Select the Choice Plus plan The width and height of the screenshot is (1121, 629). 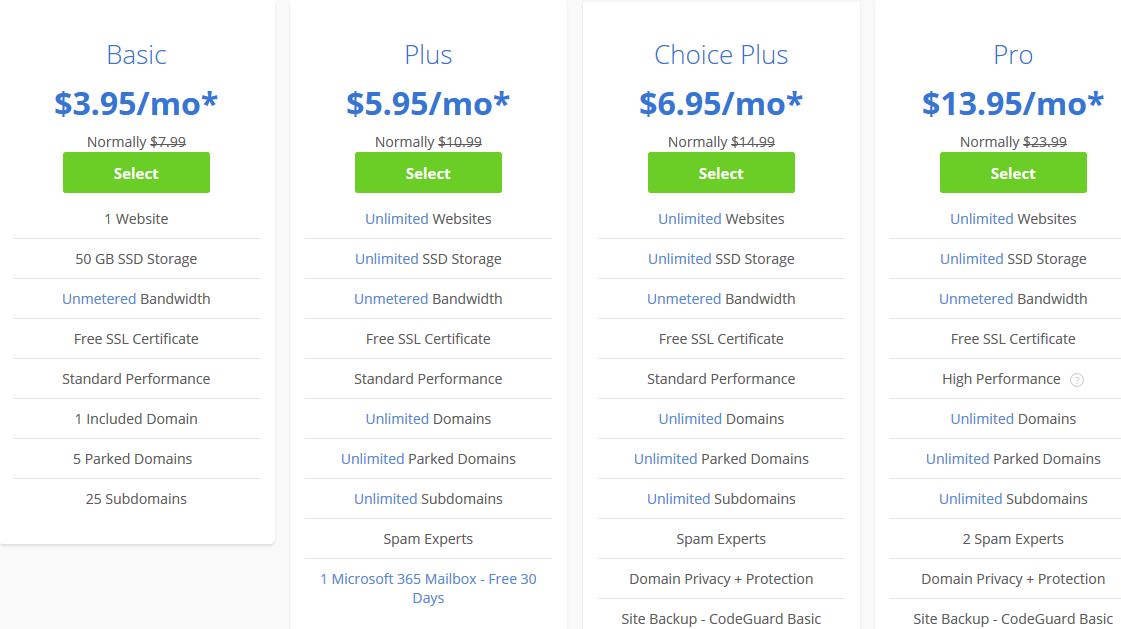tap(721, 172)
